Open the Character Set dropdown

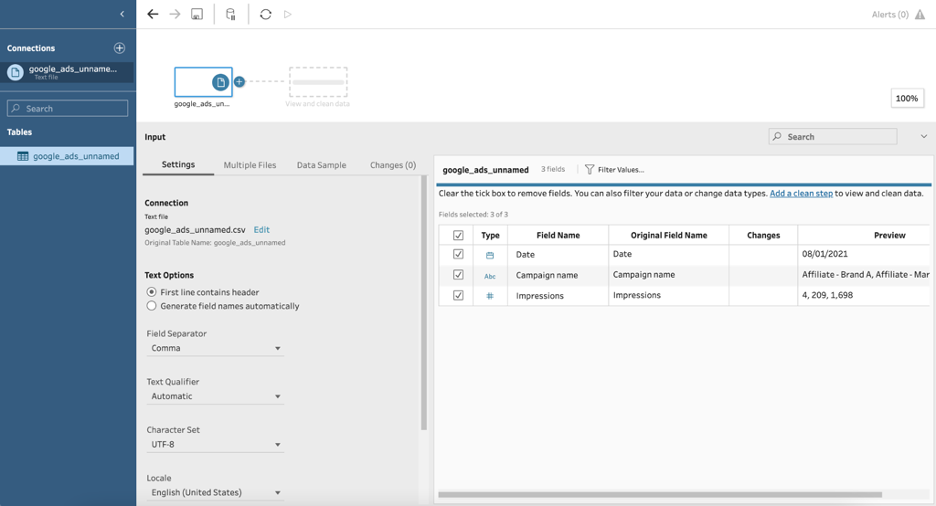tap(215, 445)
